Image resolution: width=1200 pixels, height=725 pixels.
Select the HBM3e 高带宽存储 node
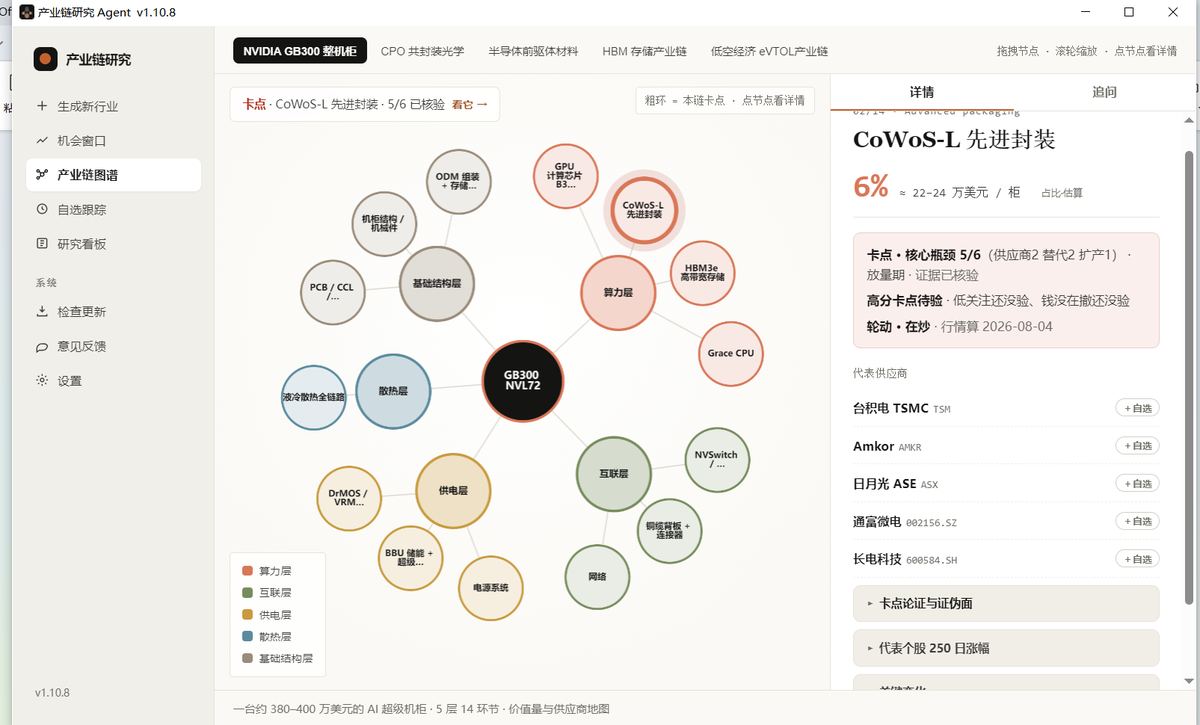(703, 274)
